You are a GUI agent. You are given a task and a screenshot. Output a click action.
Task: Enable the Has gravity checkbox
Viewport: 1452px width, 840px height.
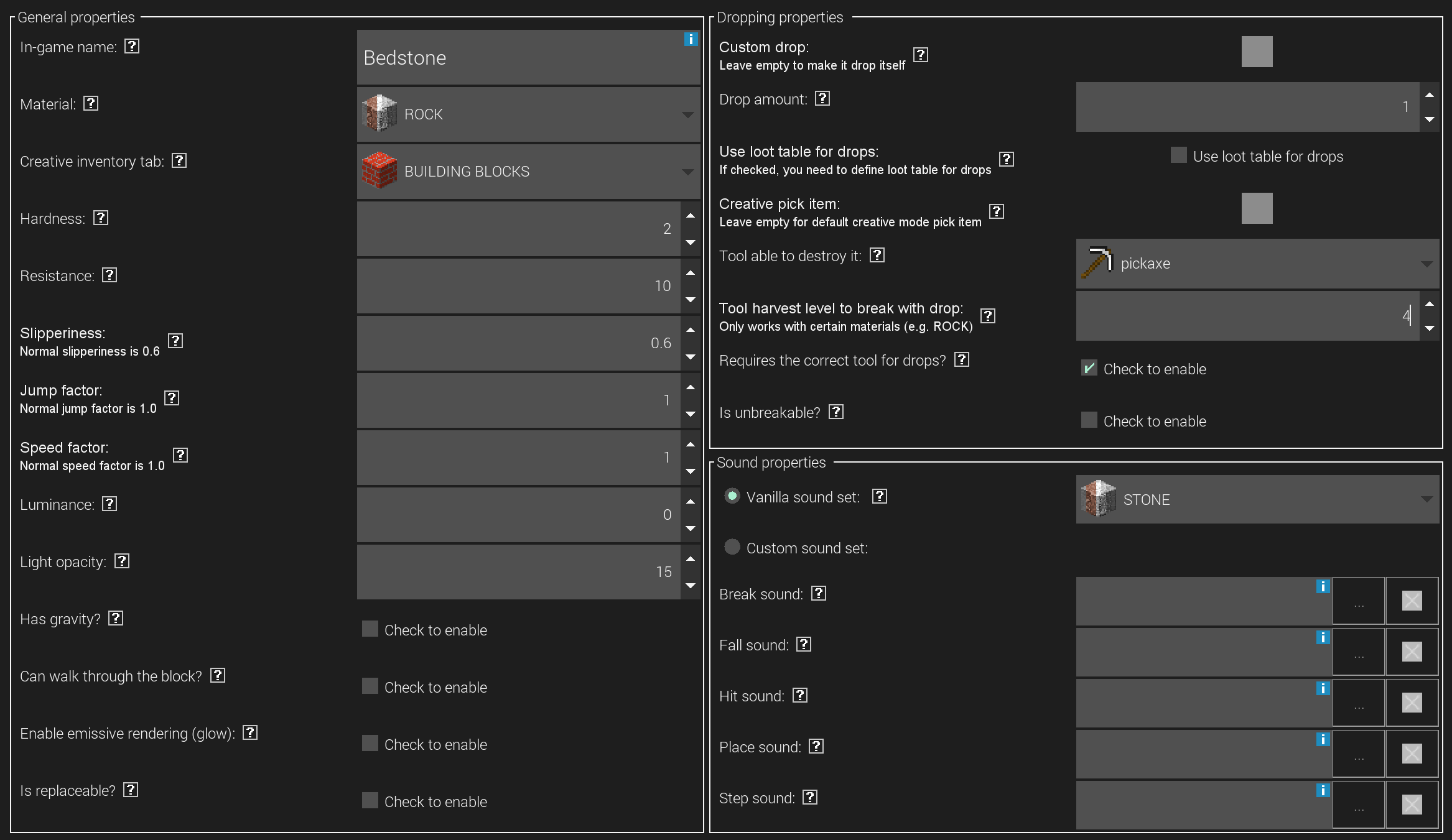[370, 629]
